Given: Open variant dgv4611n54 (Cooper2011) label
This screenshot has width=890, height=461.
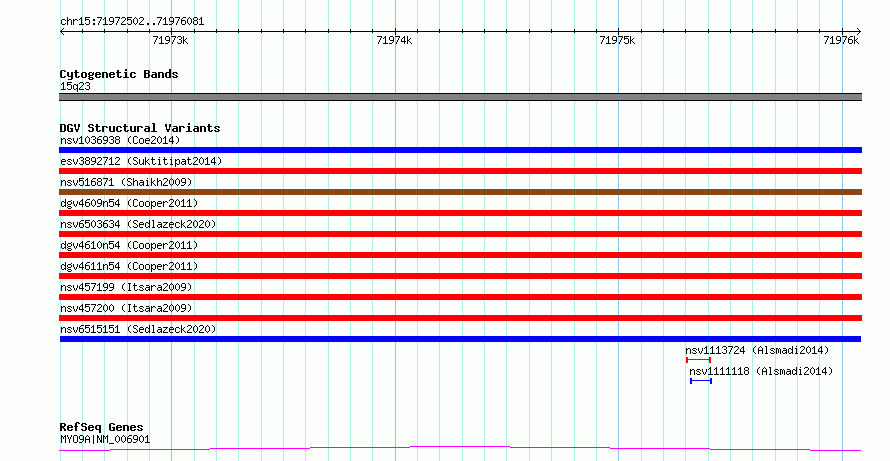Looking at the screenshot, I should pyautogui.click(x=129, y=266).
